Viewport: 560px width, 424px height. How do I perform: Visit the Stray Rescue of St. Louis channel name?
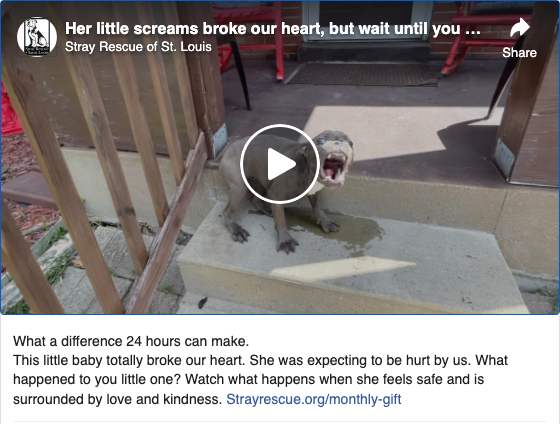tap(138, 47)
